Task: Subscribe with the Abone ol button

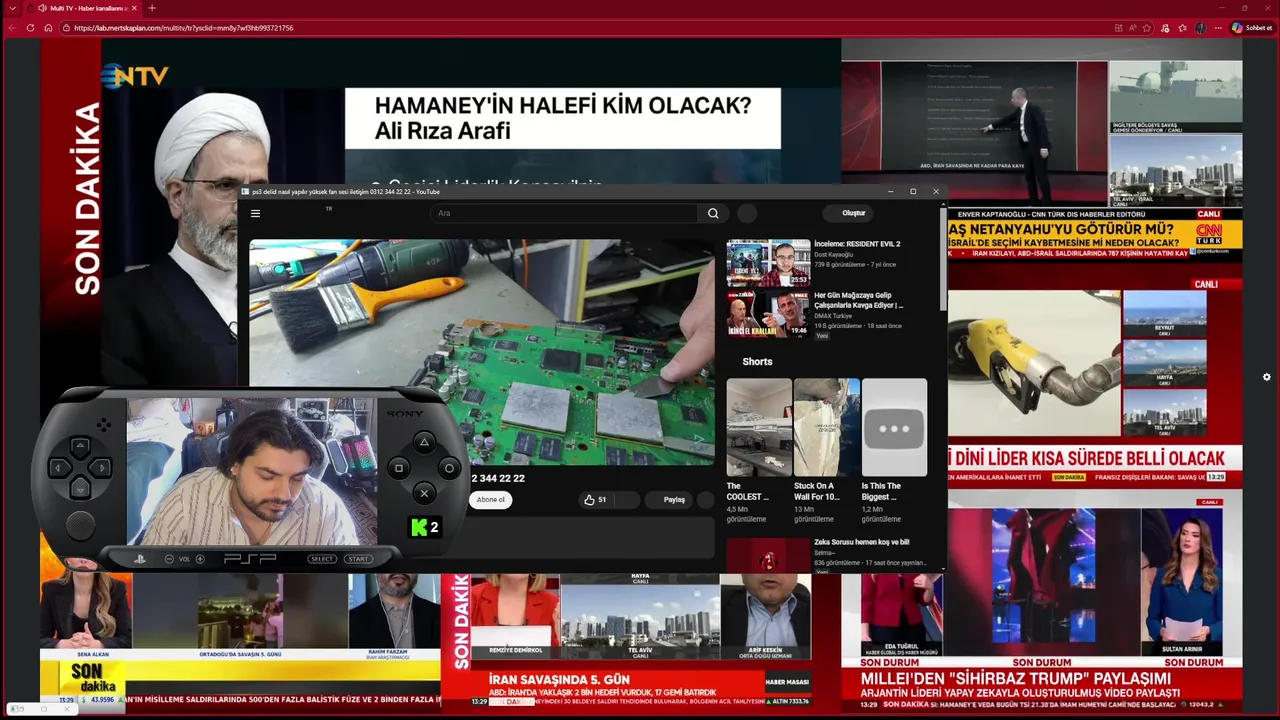Action: pyautogui.click(x=490, y=499)
